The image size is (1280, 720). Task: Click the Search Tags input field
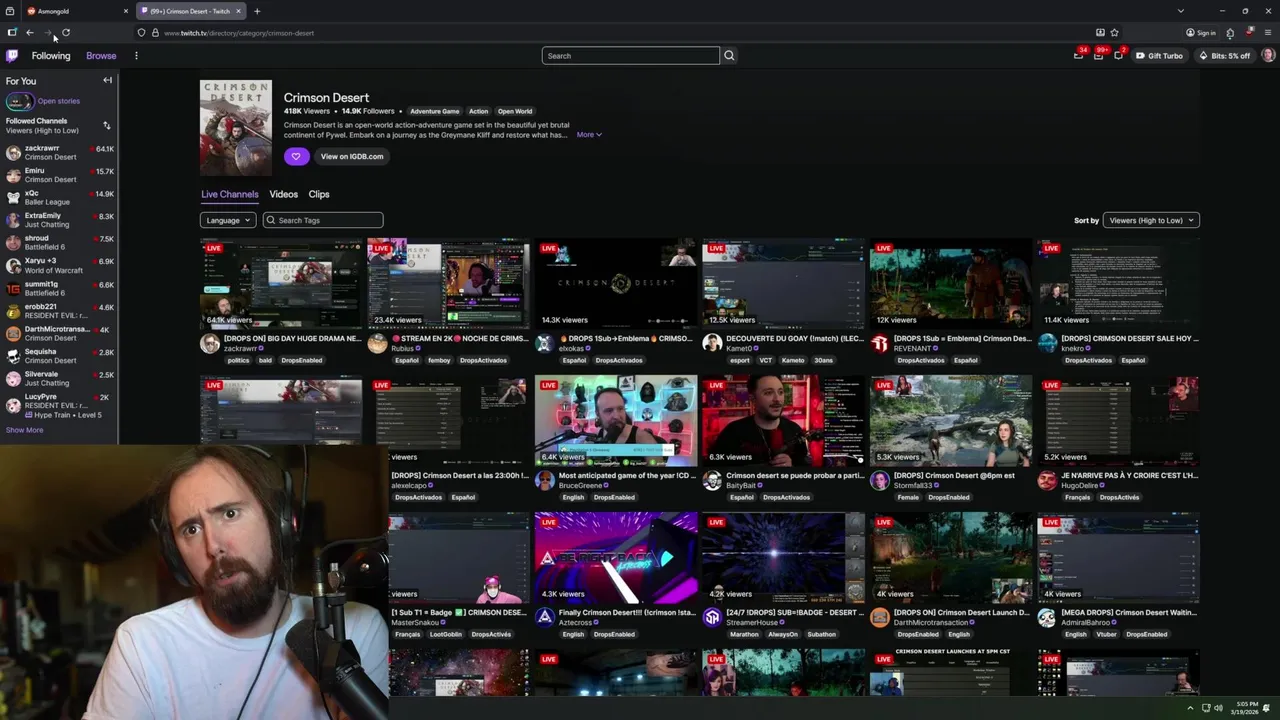click(x=323, y=220)
